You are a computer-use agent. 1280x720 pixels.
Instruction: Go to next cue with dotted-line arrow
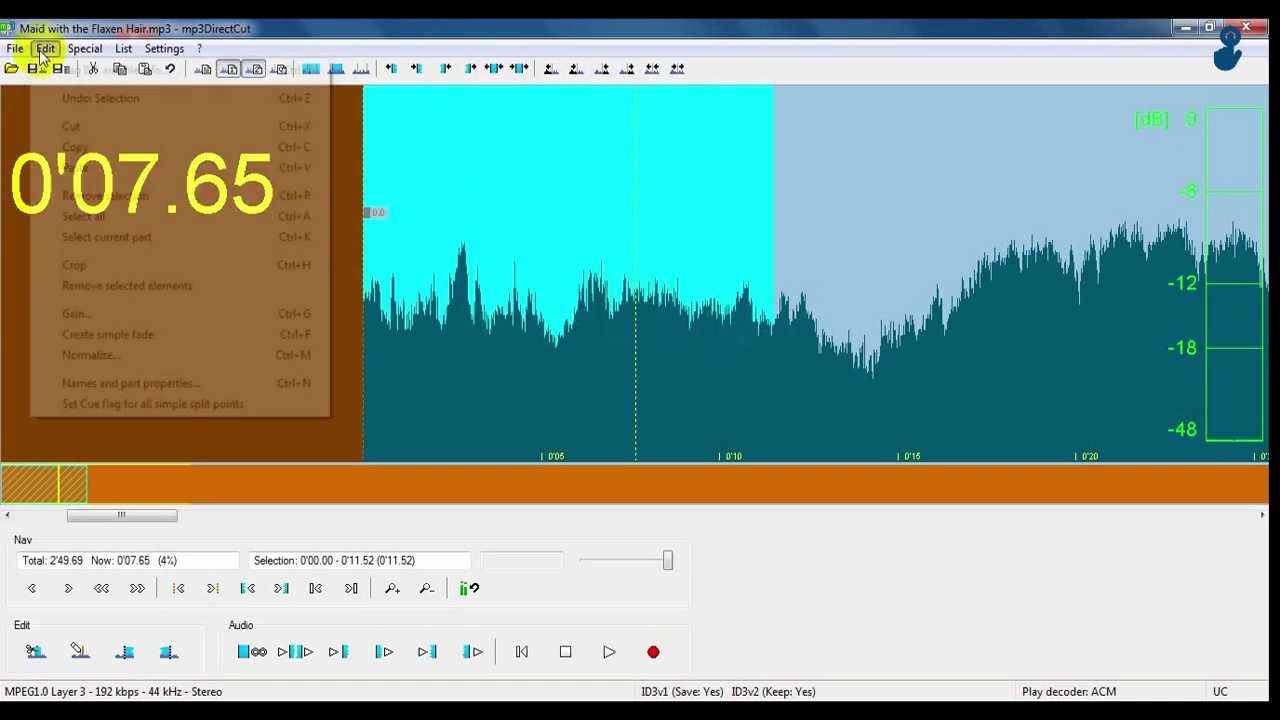213,589
